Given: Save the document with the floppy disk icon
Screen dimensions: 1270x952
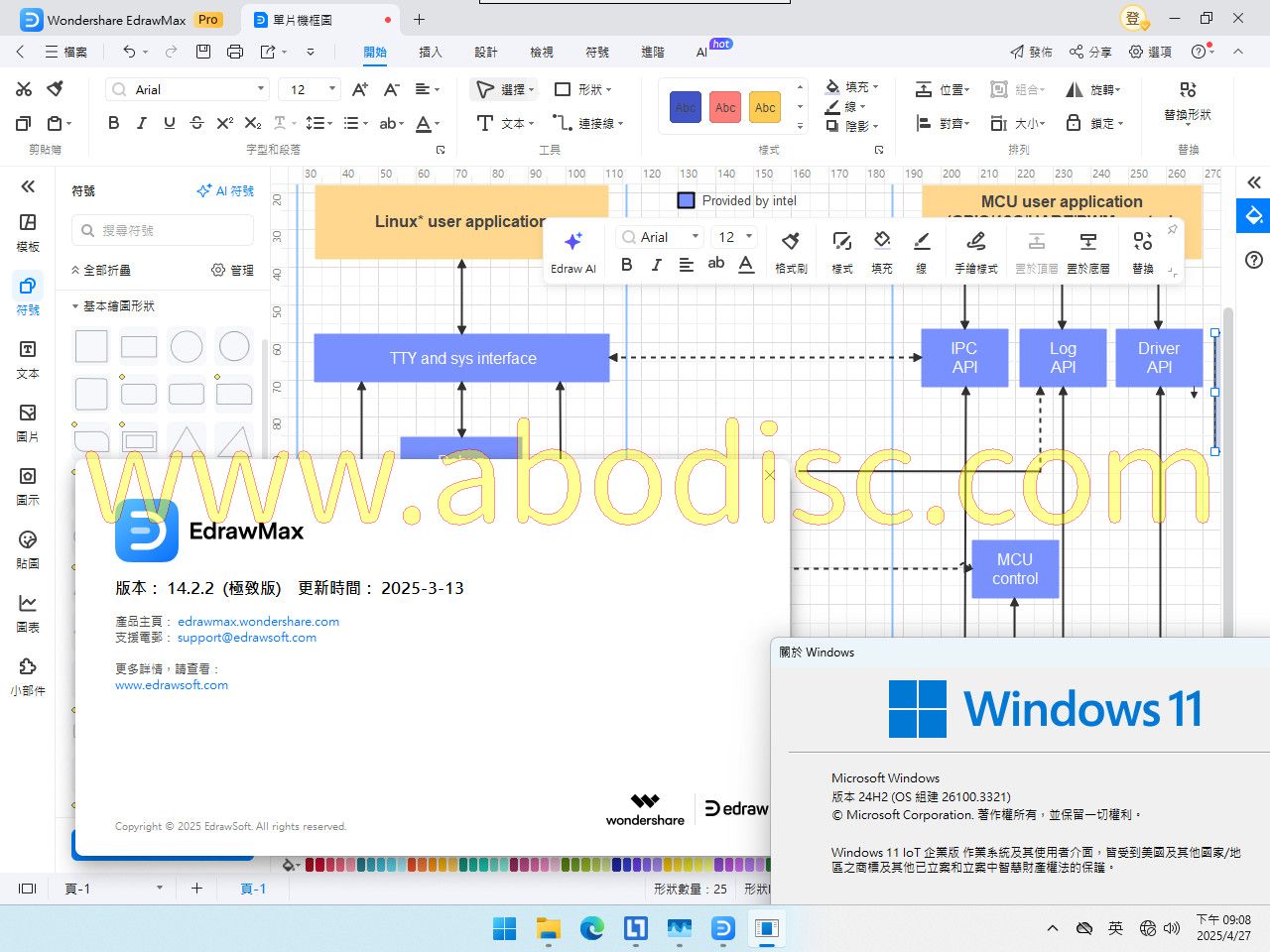Looking at the screenshot, I should coord(203,52).
